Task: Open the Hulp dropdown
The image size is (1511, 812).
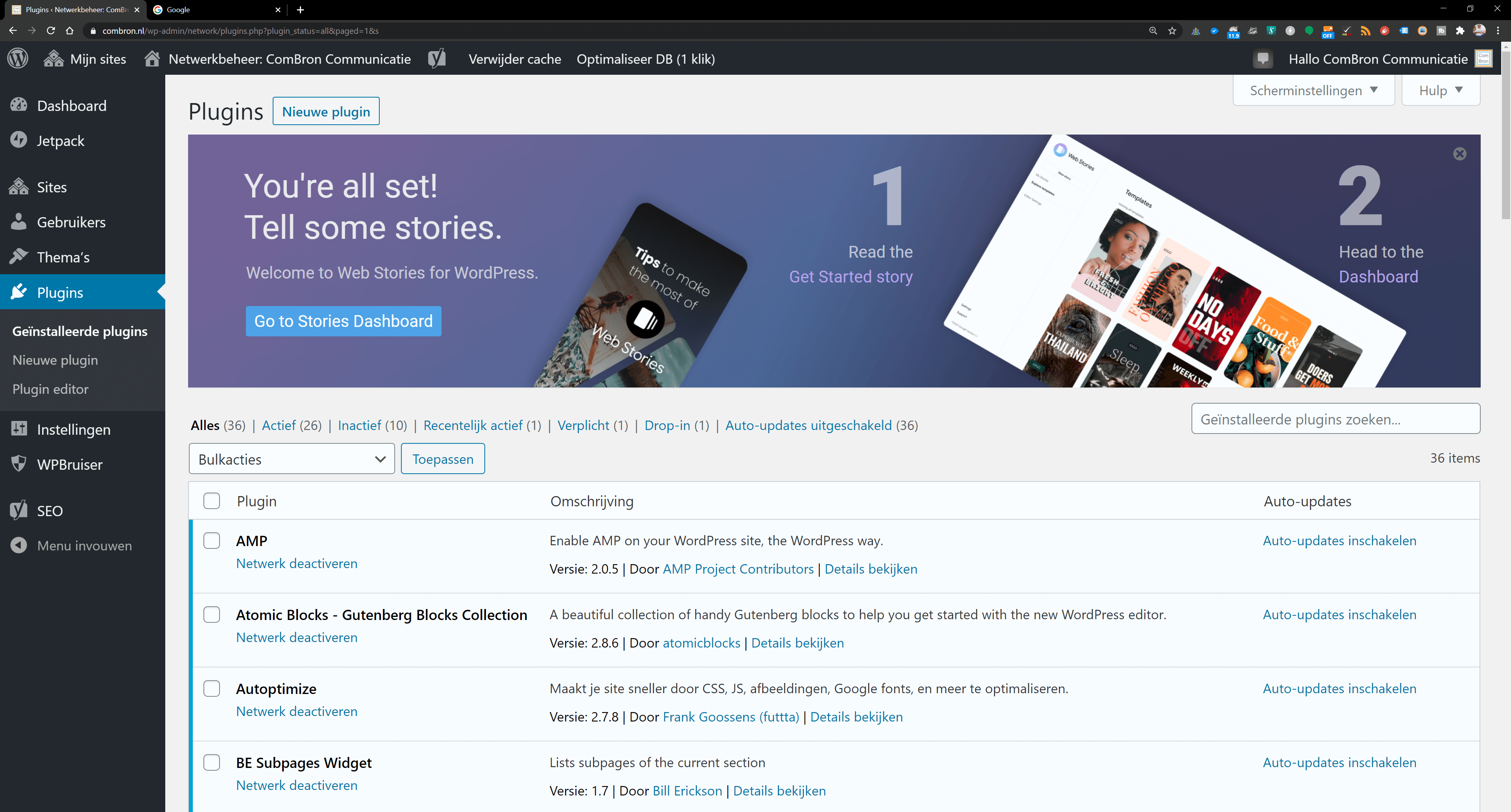Action: 1440,90
